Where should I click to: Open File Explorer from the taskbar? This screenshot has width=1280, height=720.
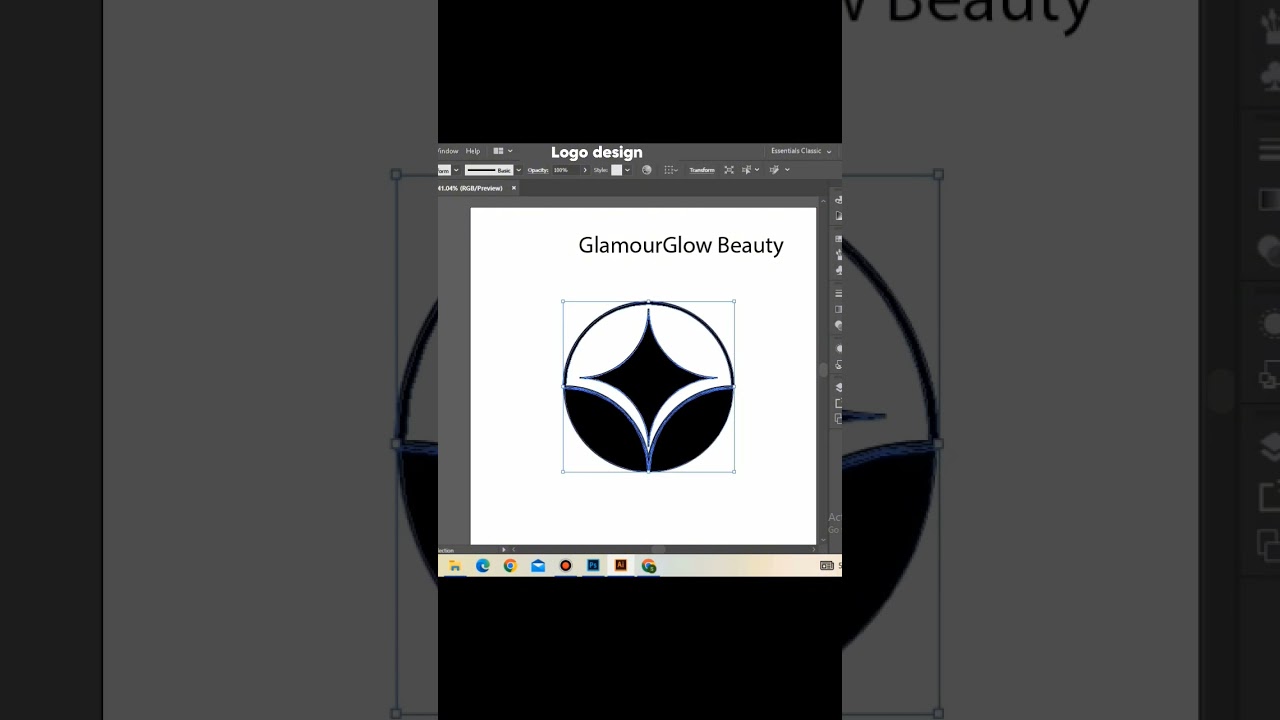(x=455, y=566)
